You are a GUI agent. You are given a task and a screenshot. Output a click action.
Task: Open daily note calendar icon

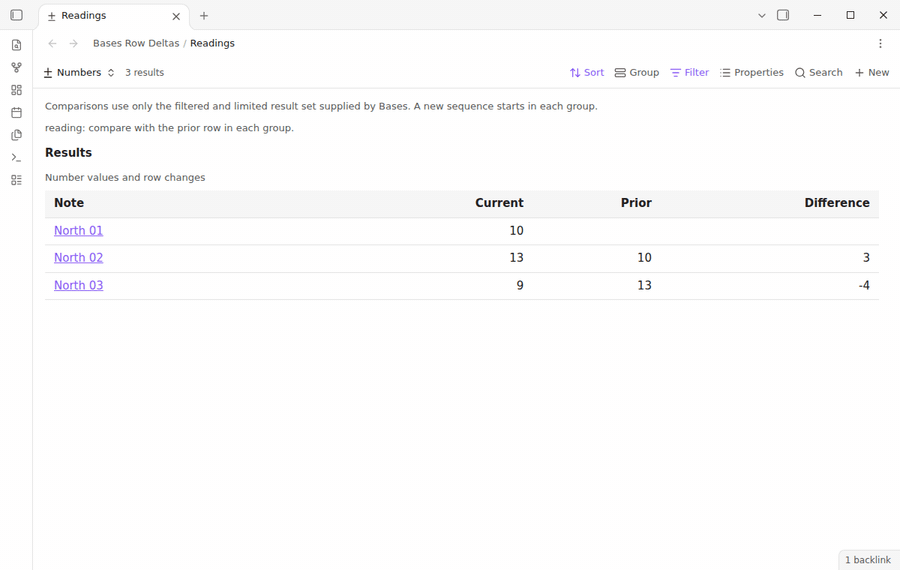[17, 113]
